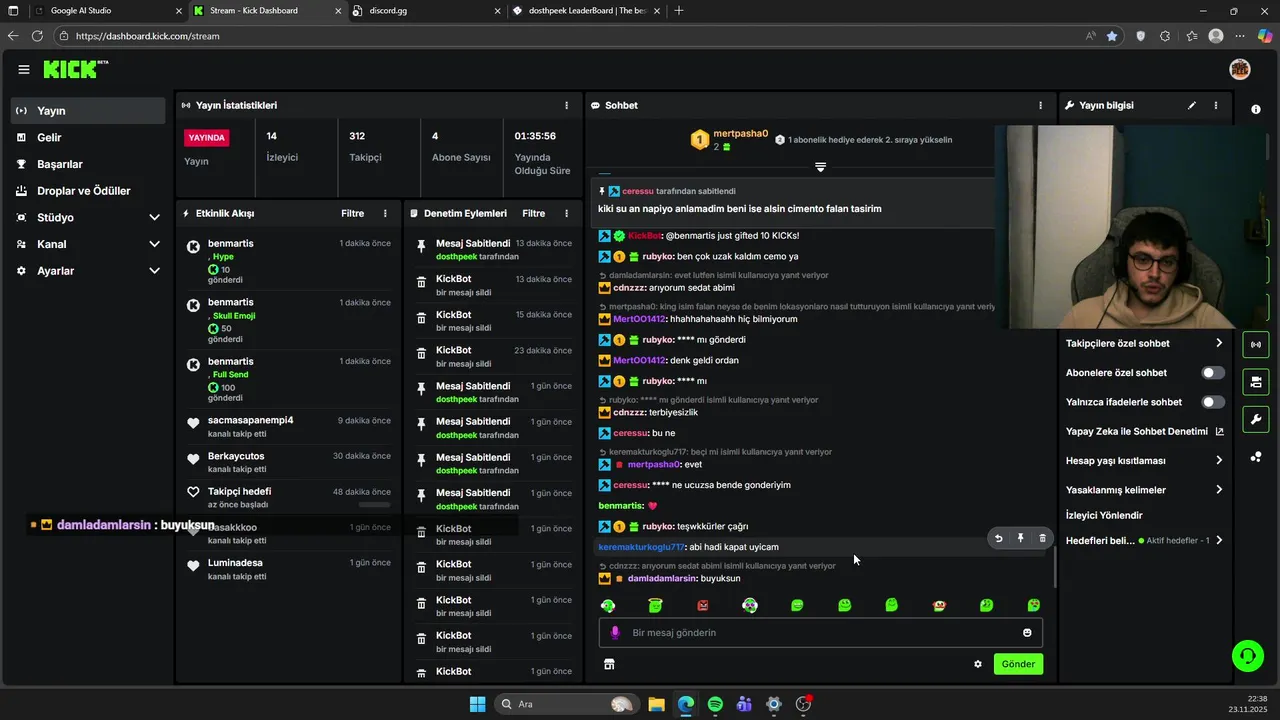Open the Yayın İstatistikleri three-dot menu
Screen dimensions: 1280x720
566,105
